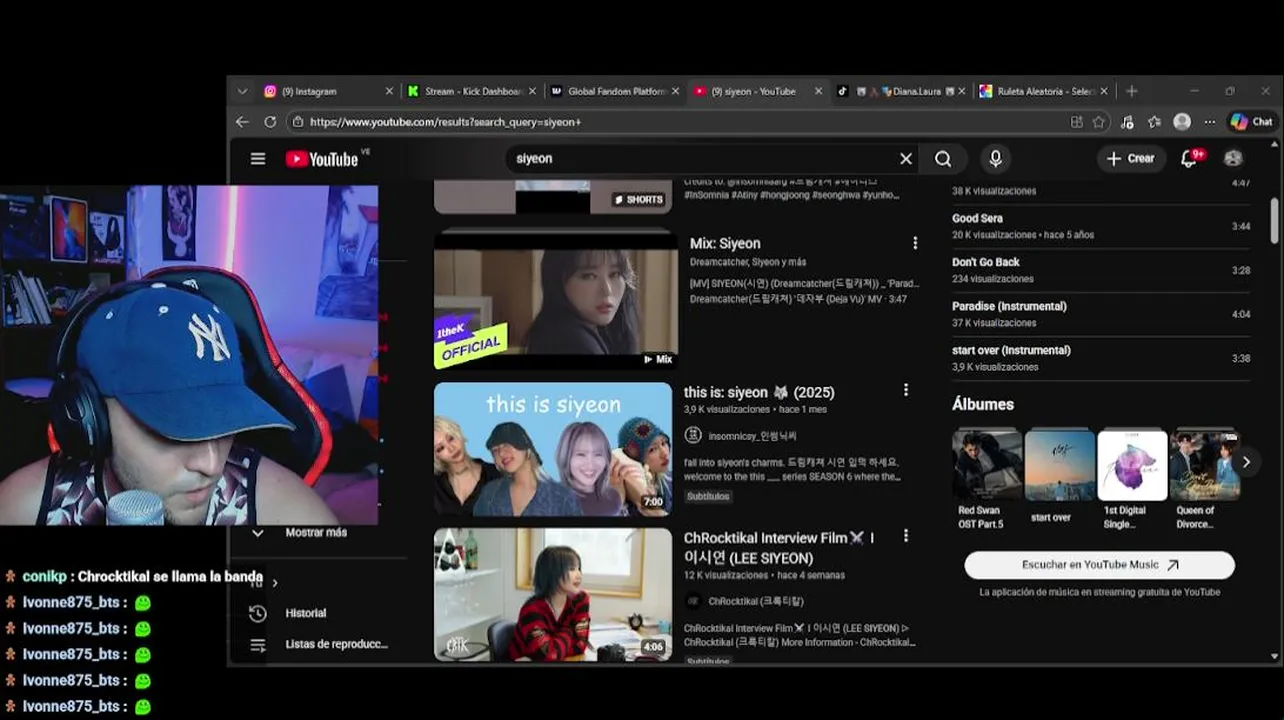Open the Mix: Siyeon title
This screenshot has width=1284, height=720.
point(725,243)
